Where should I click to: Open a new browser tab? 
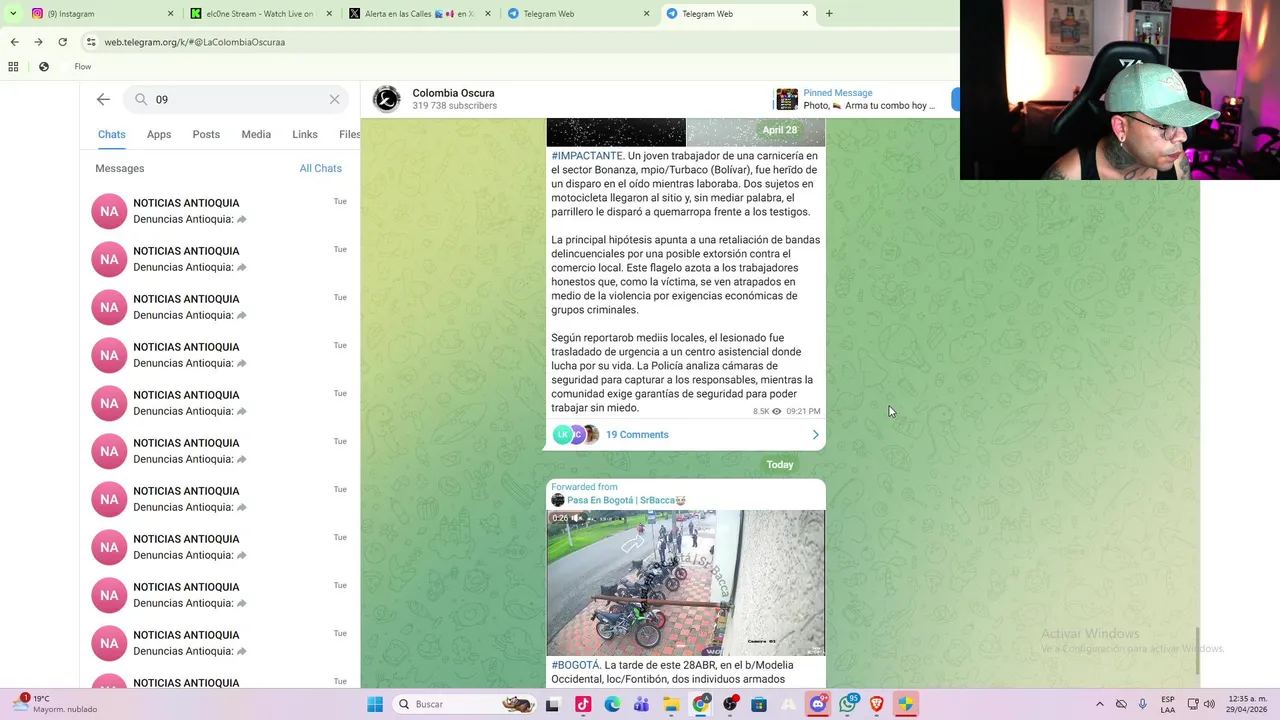829,13
